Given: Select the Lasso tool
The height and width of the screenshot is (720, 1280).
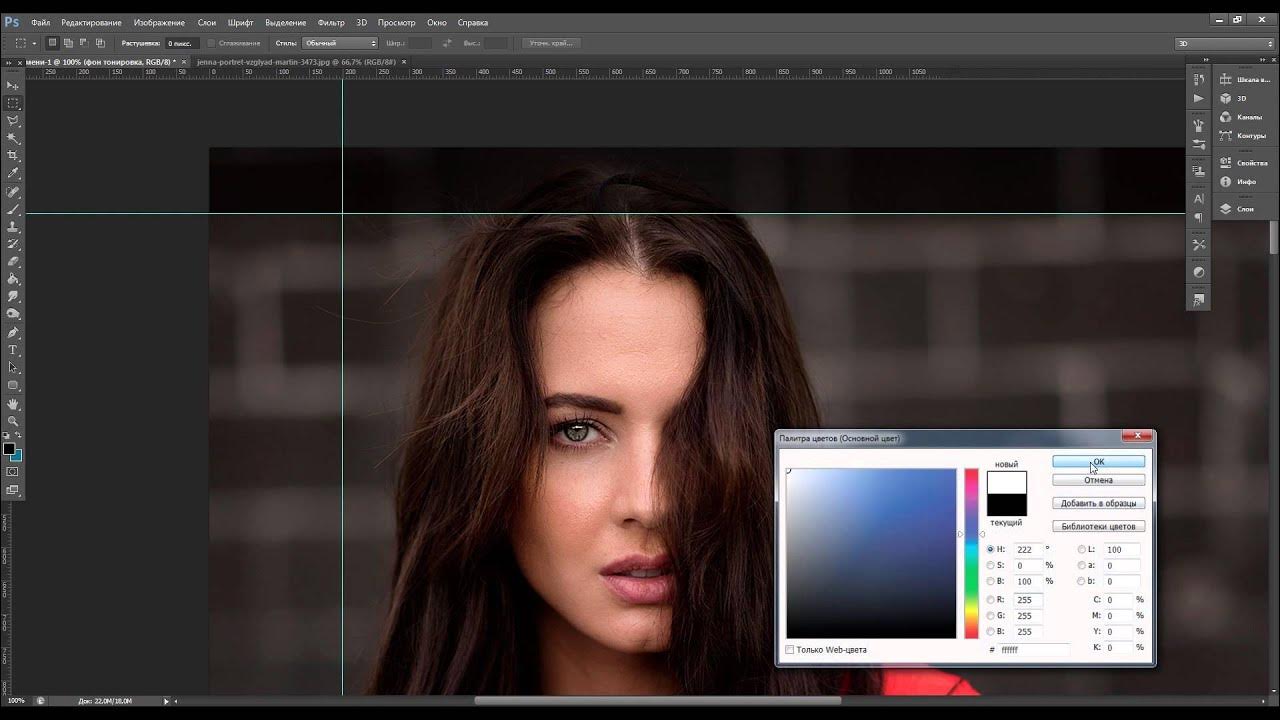Looking at the screenshot, I should point(13,121).
